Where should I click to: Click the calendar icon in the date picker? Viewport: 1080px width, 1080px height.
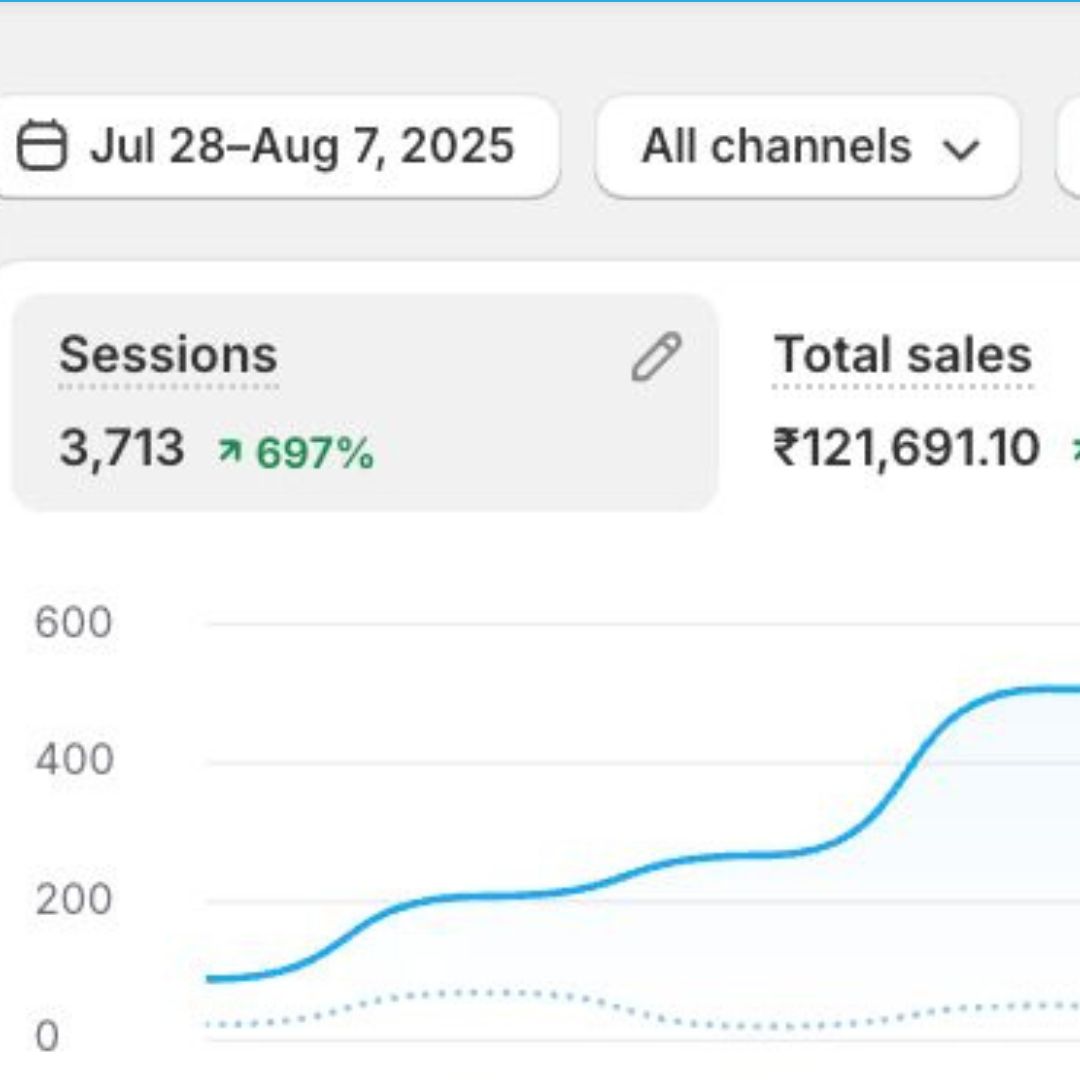point(42,147)
